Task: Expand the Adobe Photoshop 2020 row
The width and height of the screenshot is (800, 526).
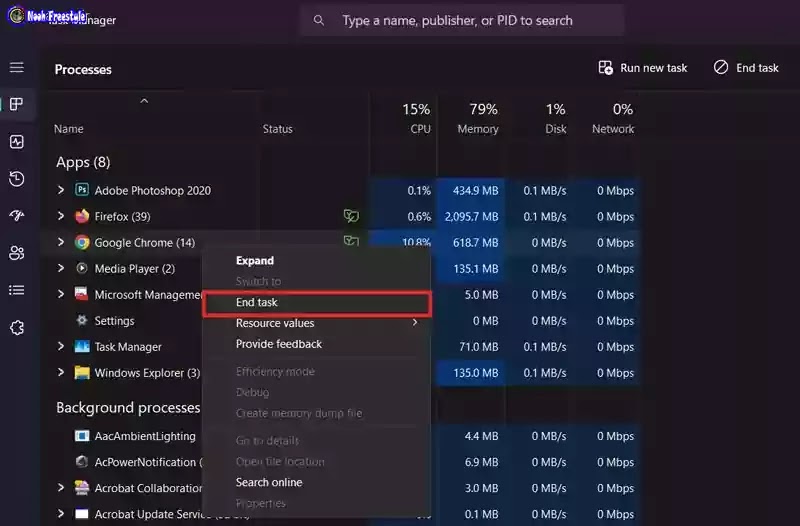Action: click(61, 190)
